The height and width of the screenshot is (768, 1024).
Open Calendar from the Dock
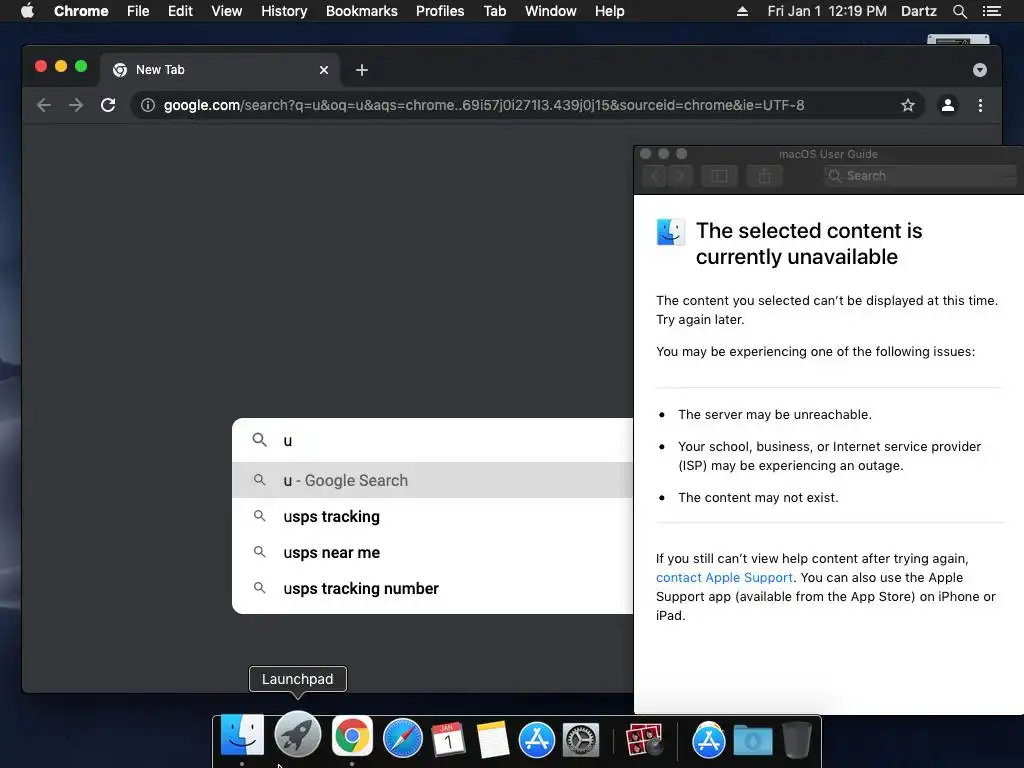tap(448, 739)
